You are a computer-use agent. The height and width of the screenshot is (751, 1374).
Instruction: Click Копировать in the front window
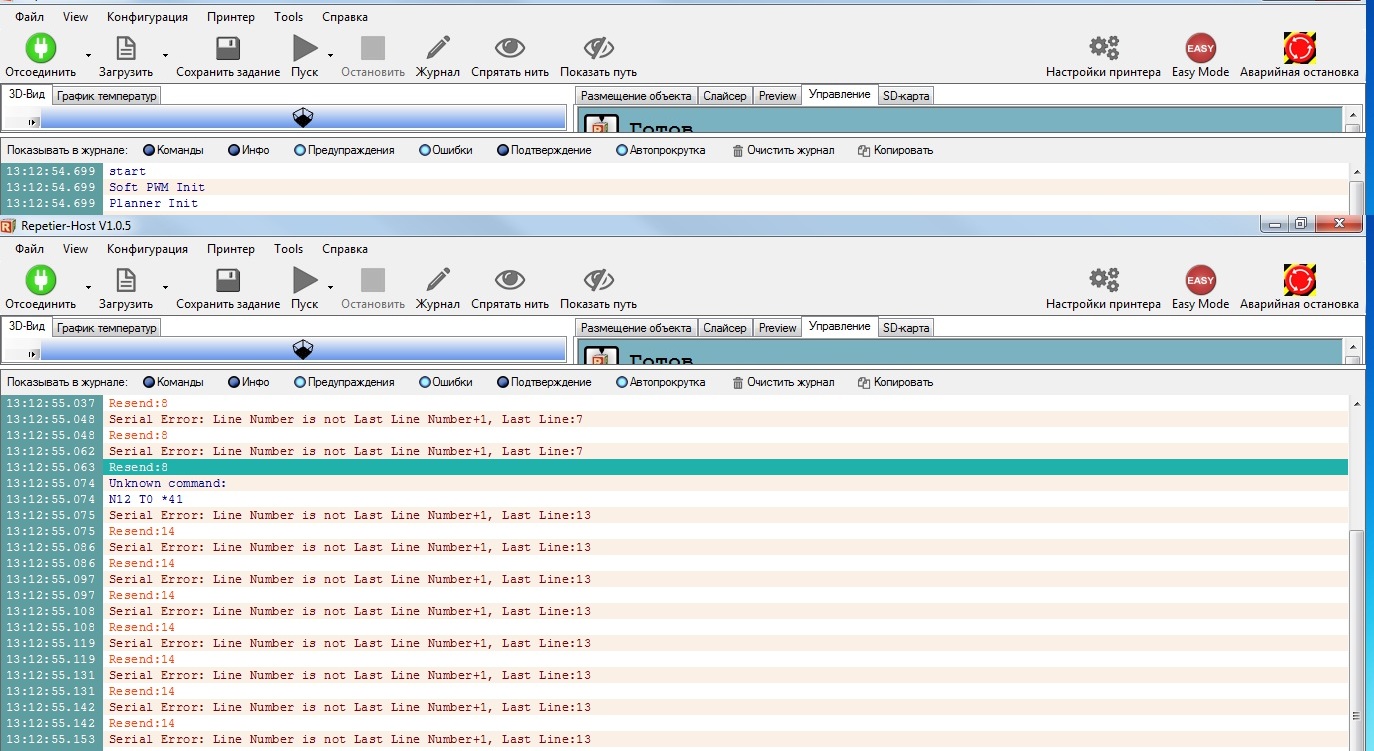coord(895,382)
